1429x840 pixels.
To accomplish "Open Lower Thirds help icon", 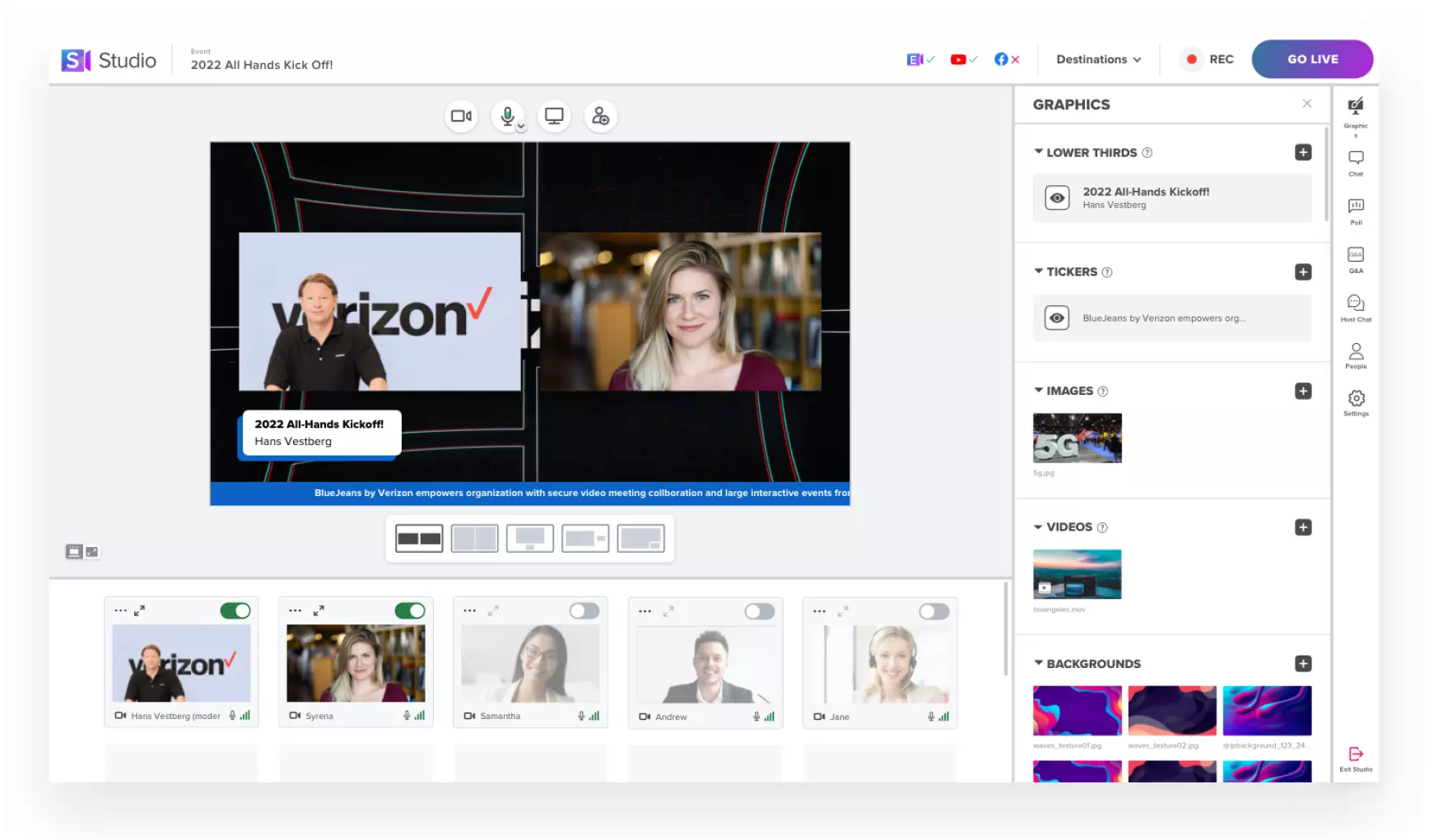I will [1147, 153].
